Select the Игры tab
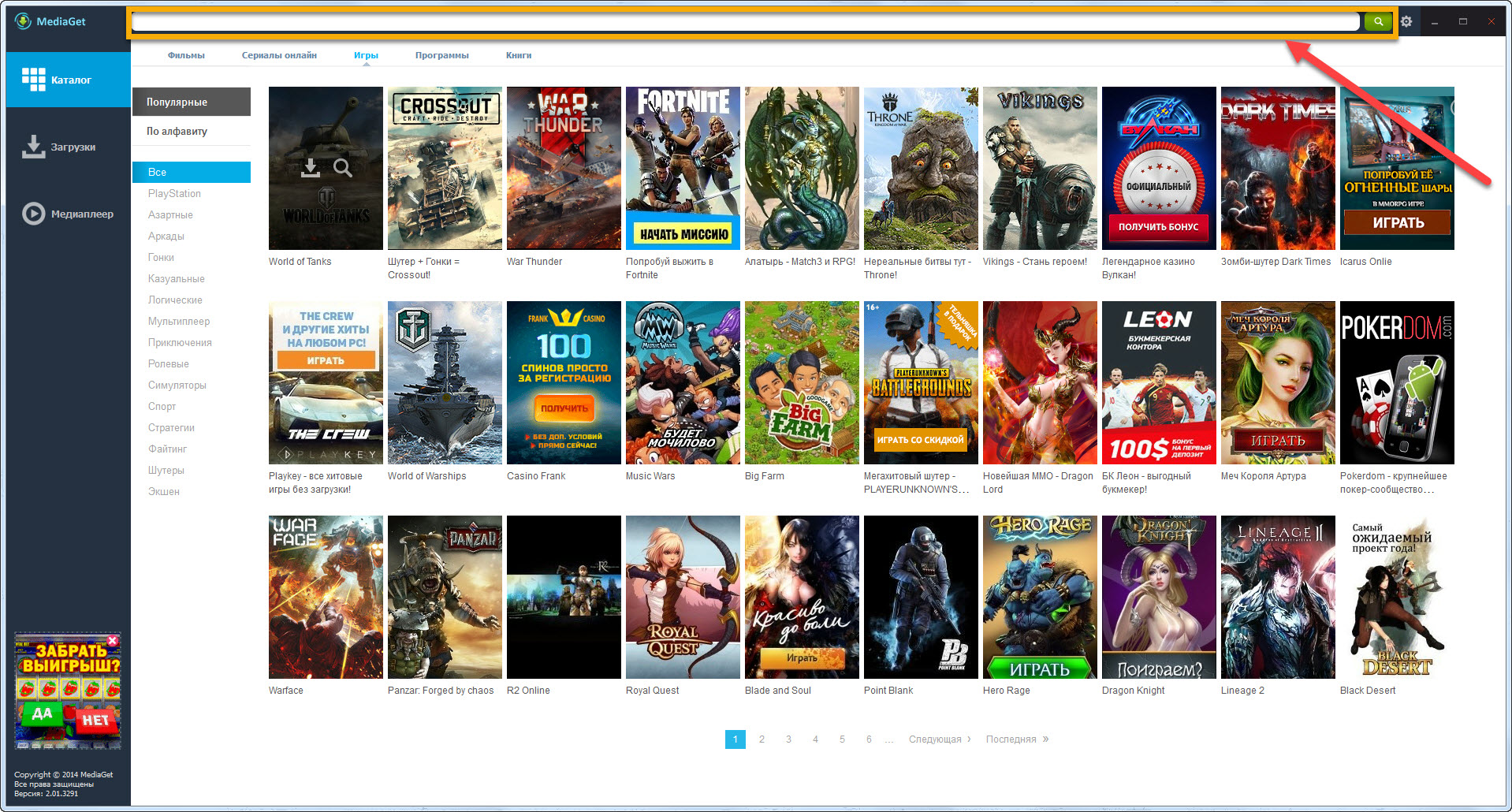1512x812 pixels. 366,55
